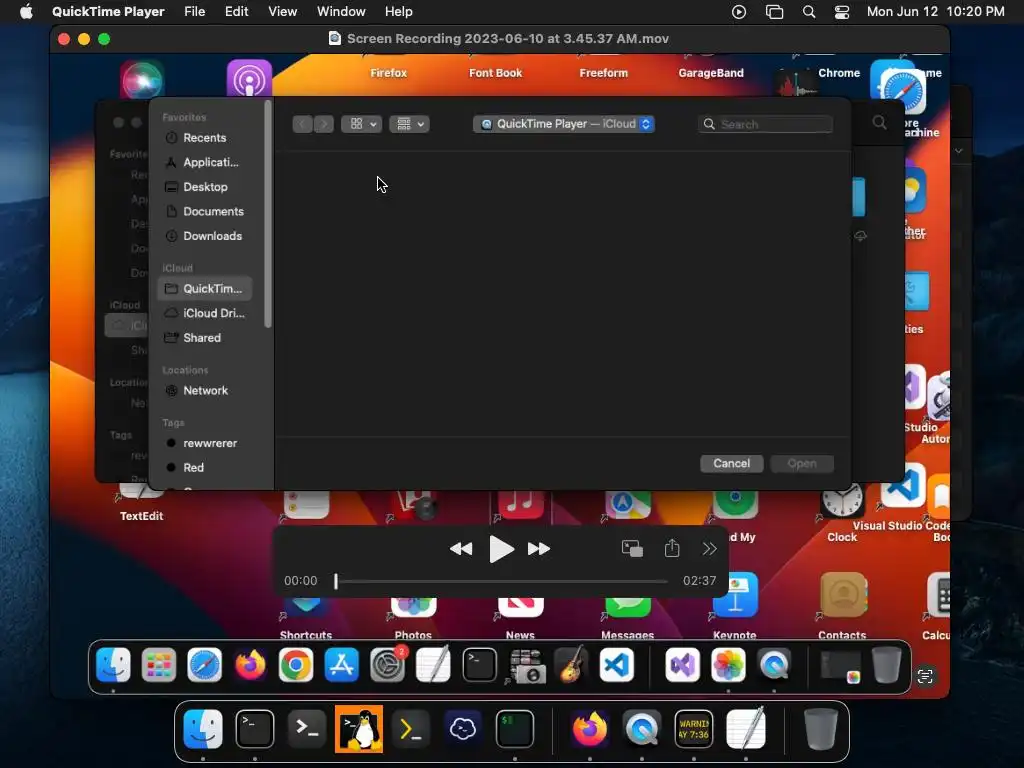Click the Live Text icon at video corner
Viewport: 1024px width, 768px height.
(925, 676)
